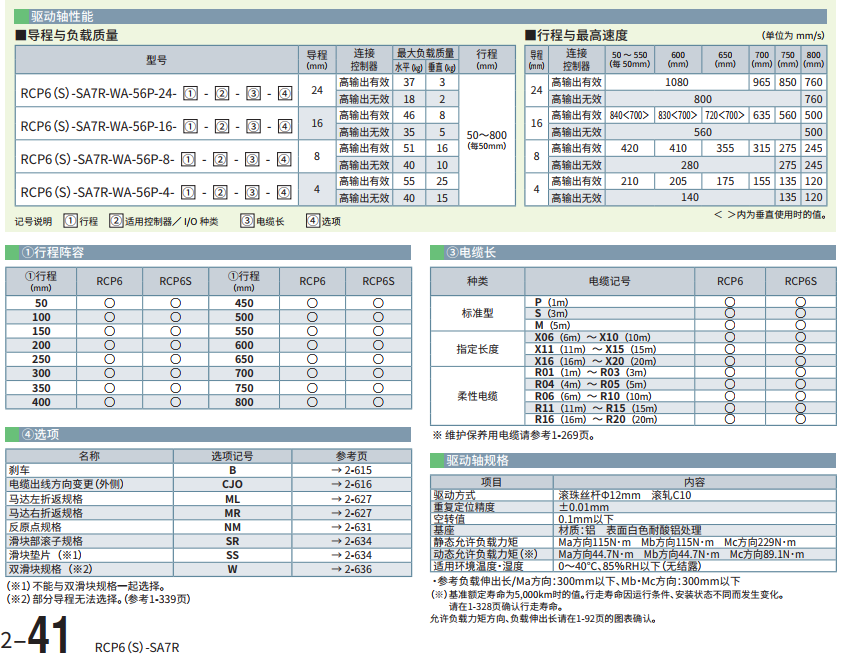
Task: Click the 记号说明 label
Action: [33, 222]
